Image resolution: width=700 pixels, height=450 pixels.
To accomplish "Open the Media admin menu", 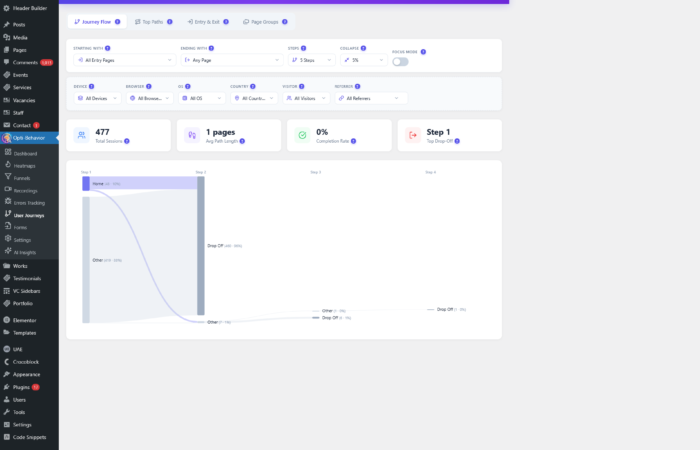I will coord(20,38).
